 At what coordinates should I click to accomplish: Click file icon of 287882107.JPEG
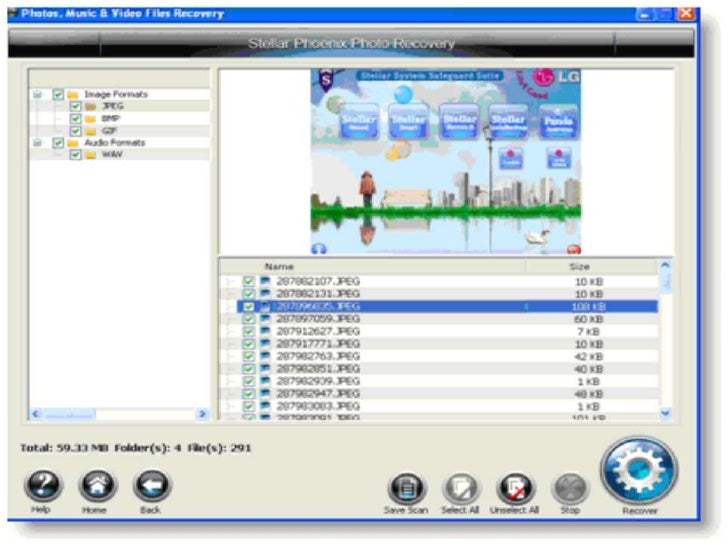(x=265, y=281)
